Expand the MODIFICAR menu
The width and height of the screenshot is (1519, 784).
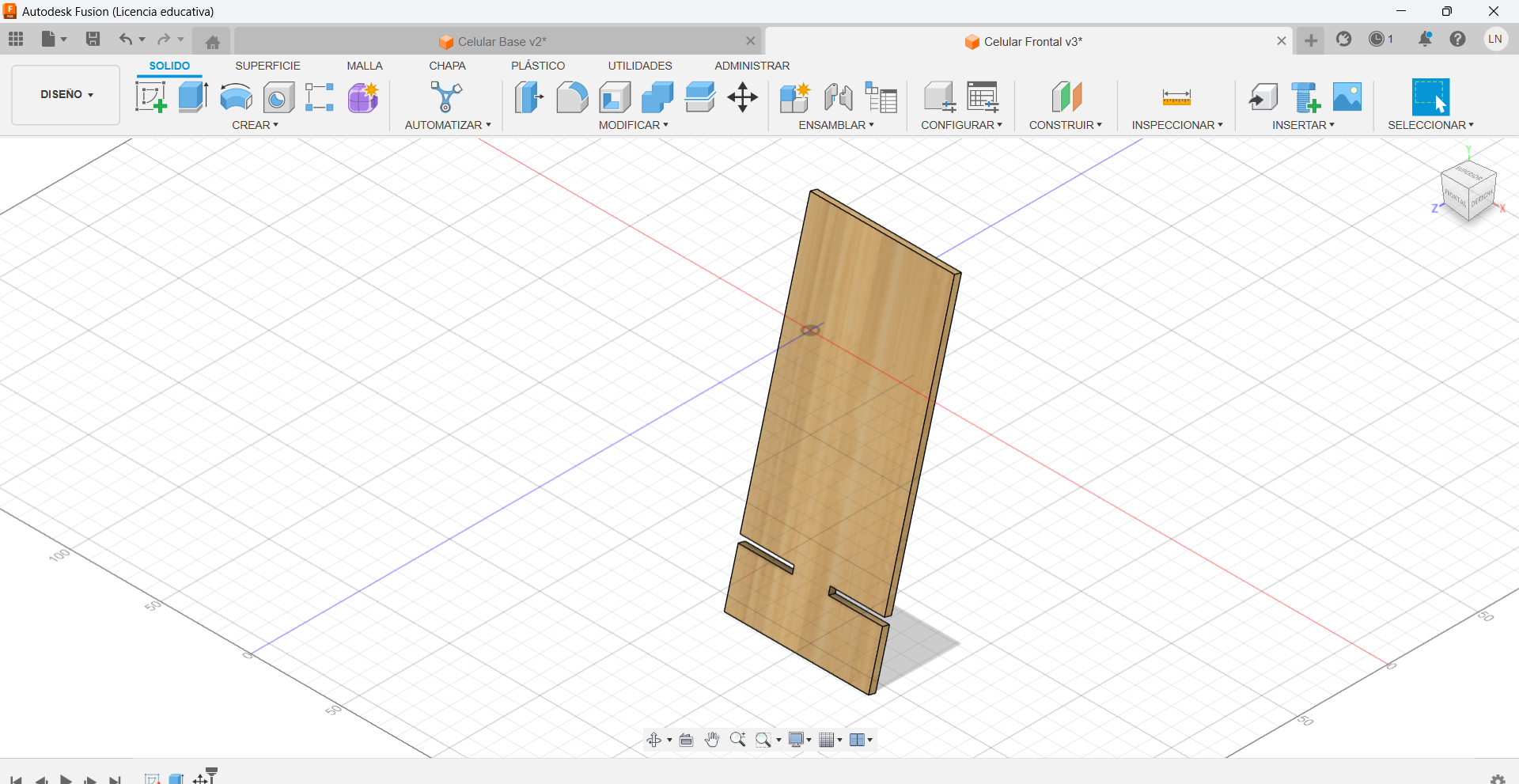633,125
